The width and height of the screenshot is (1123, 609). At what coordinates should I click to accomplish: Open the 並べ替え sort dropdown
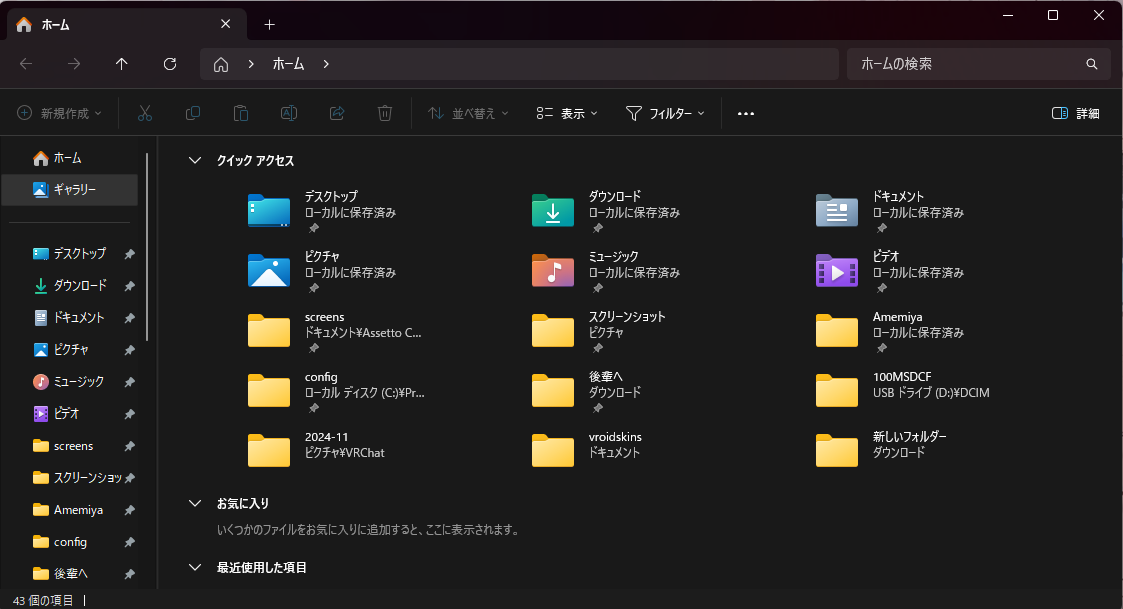click(466, 113)
